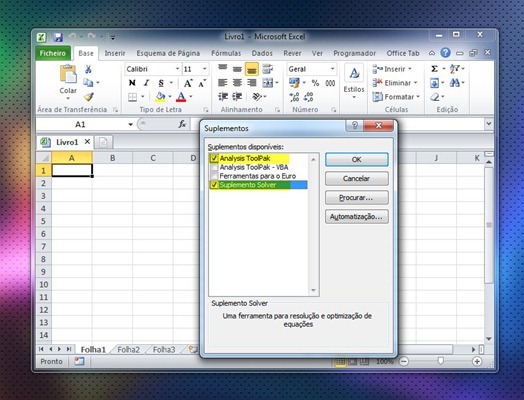Viewport: 524px width, 400px height.
Task: Click the center text icon
Action: click(237, 83)
